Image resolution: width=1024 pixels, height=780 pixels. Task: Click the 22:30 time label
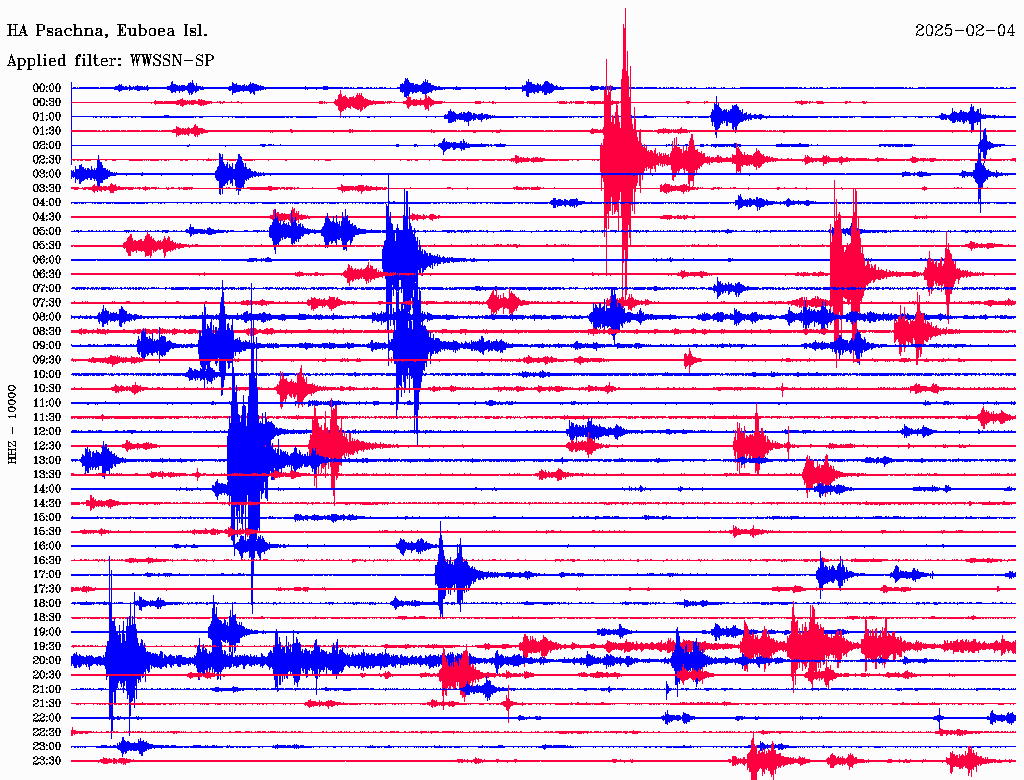pyautogui.click(x=47, y=732)
